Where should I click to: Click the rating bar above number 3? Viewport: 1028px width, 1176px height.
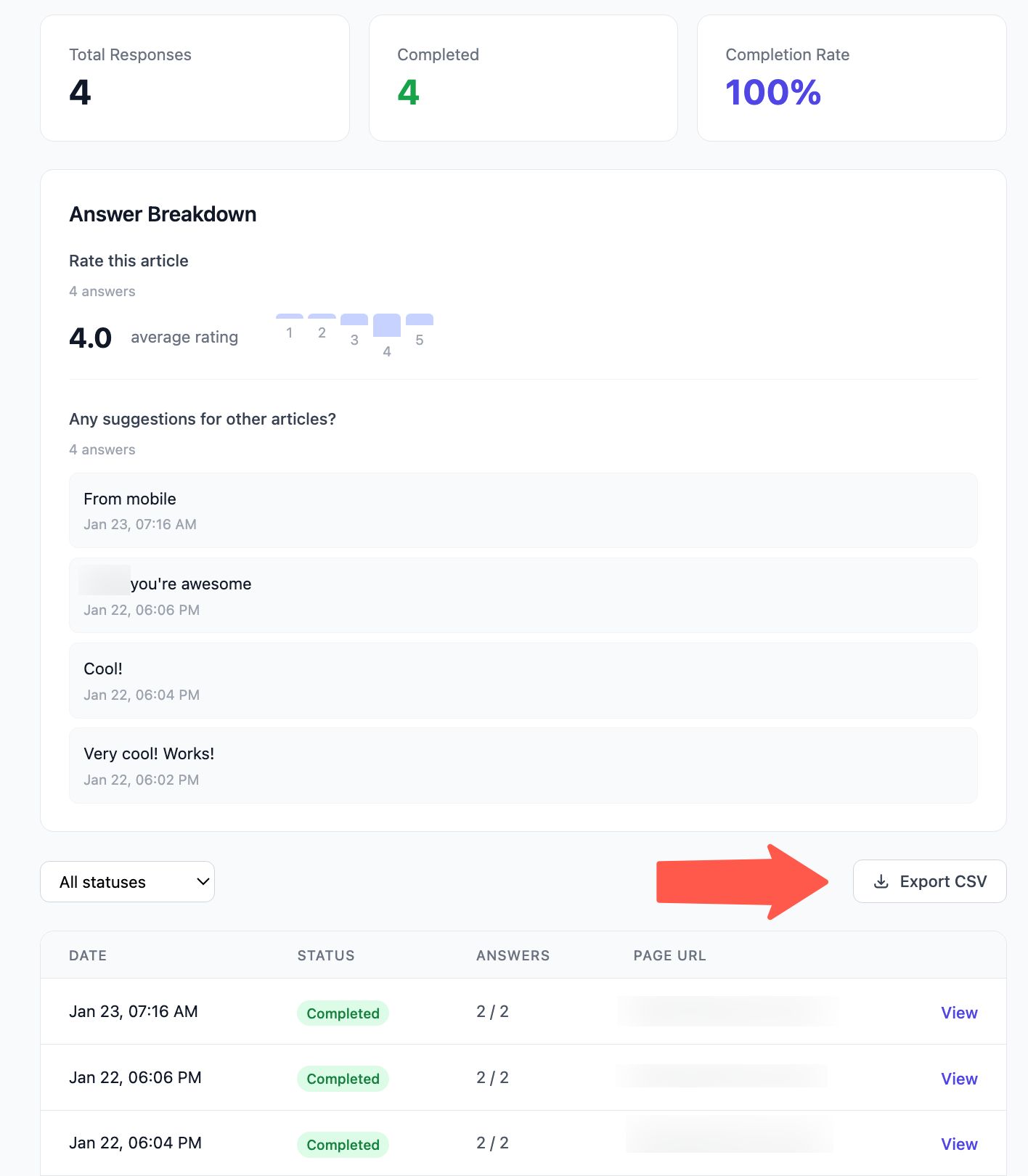click(x=354, y=319)
